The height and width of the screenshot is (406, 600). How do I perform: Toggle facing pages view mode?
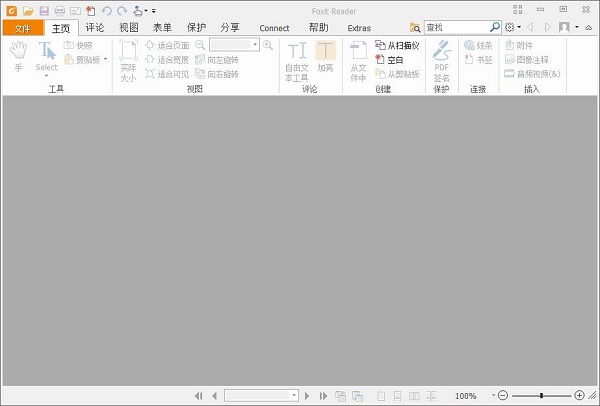414,396
